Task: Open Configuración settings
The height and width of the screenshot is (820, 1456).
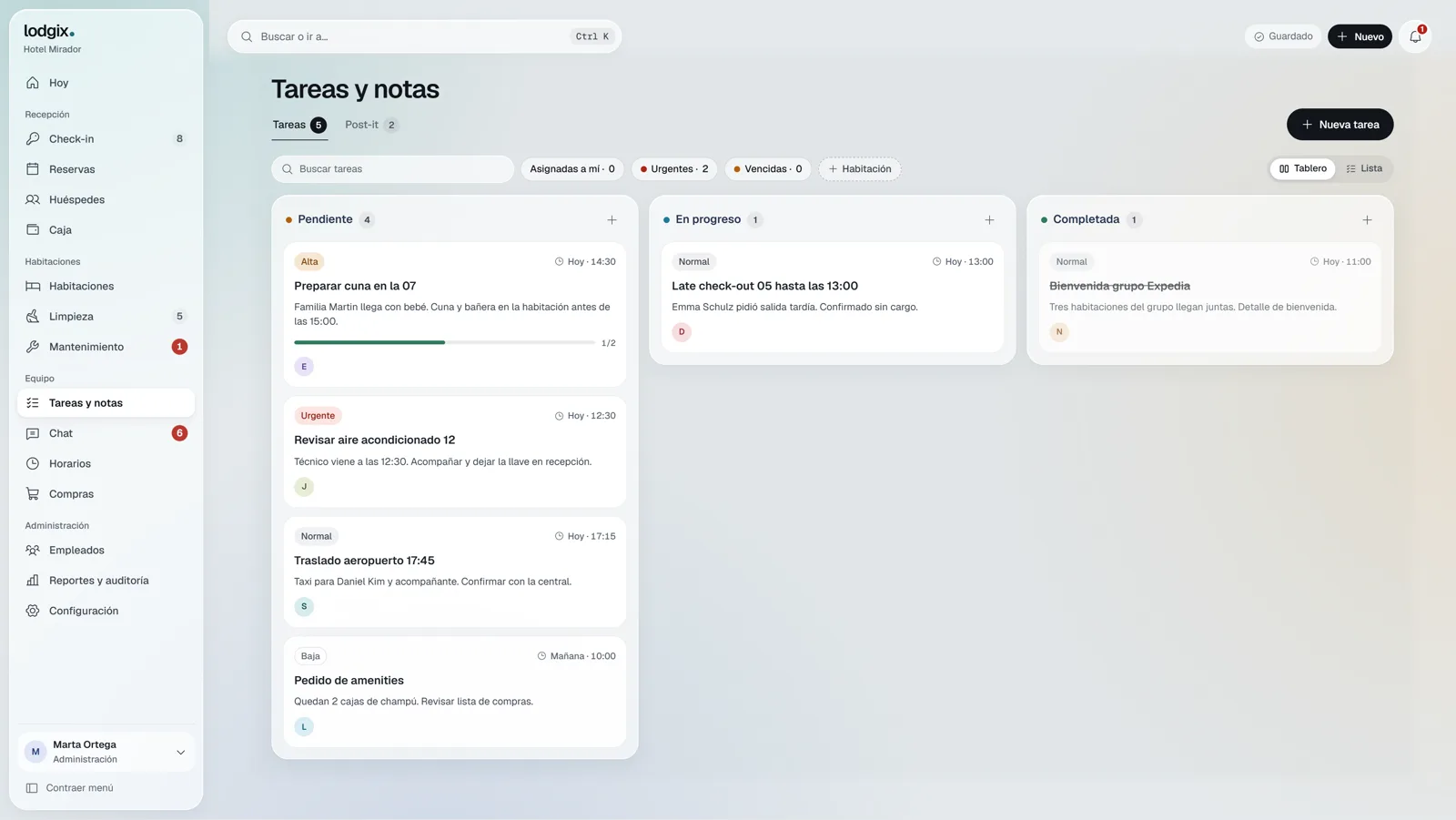Action: coord(106,611)
